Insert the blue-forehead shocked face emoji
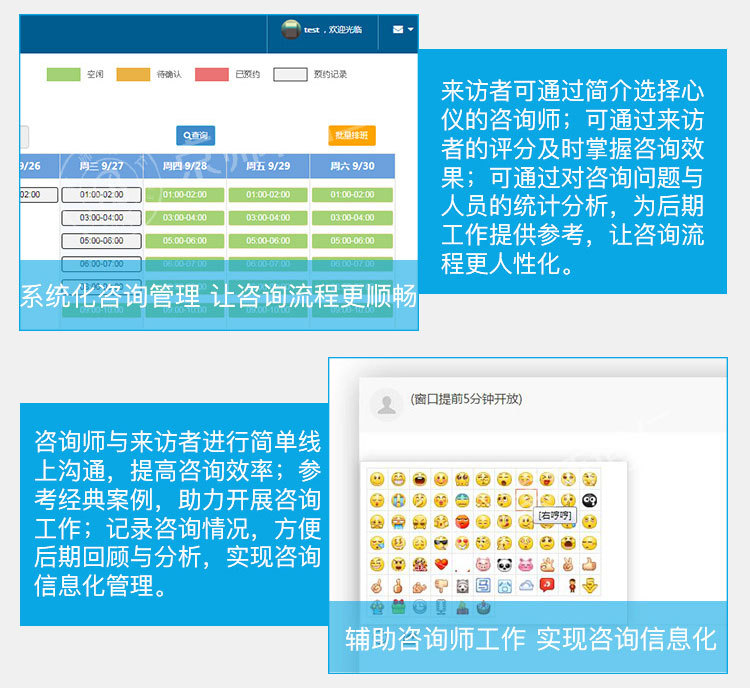750x688 pixels. tap(462, 500)
